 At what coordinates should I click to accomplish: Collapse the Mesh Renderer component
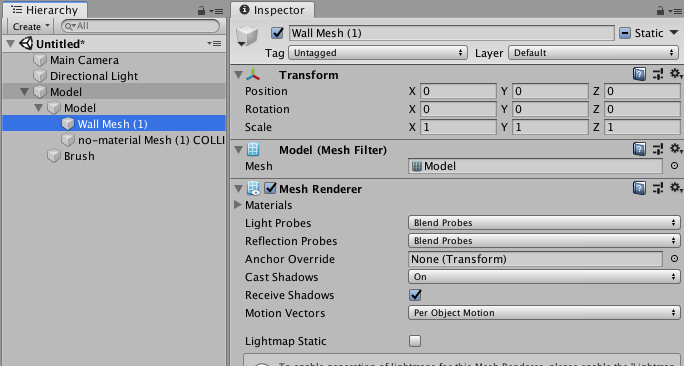(238, 188)
